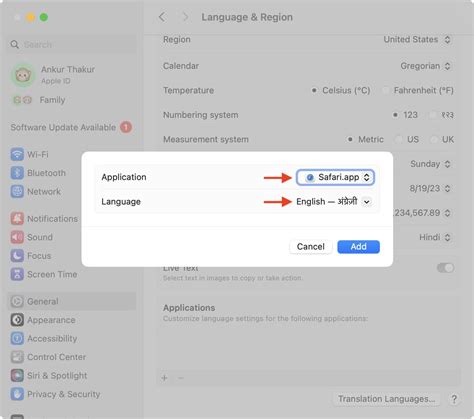474x419 pixels.
Task: Open Focus moon icon
Action: pyautogui.click(x=17, y=256)
